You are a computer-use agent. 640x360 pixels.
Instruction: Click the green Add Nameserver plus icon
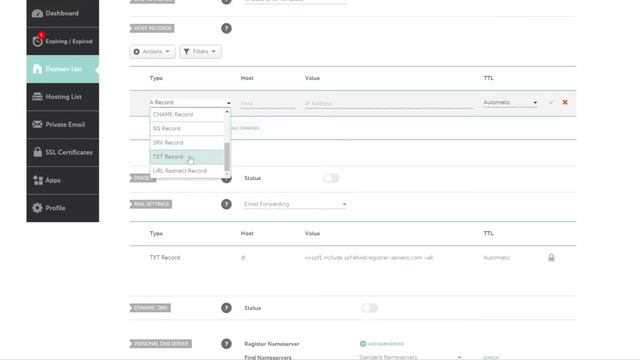(363, 344)
